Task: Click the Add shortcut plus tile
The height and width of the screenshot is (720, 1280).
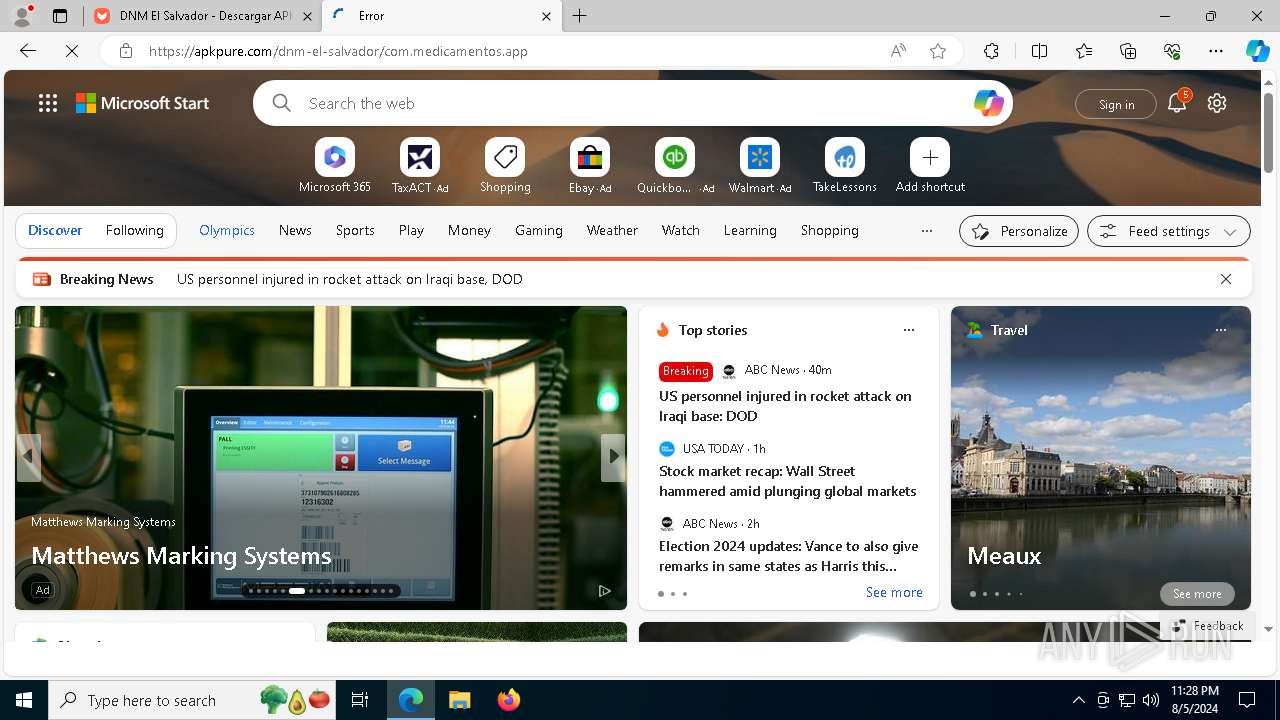Action: tap(930, 157)
